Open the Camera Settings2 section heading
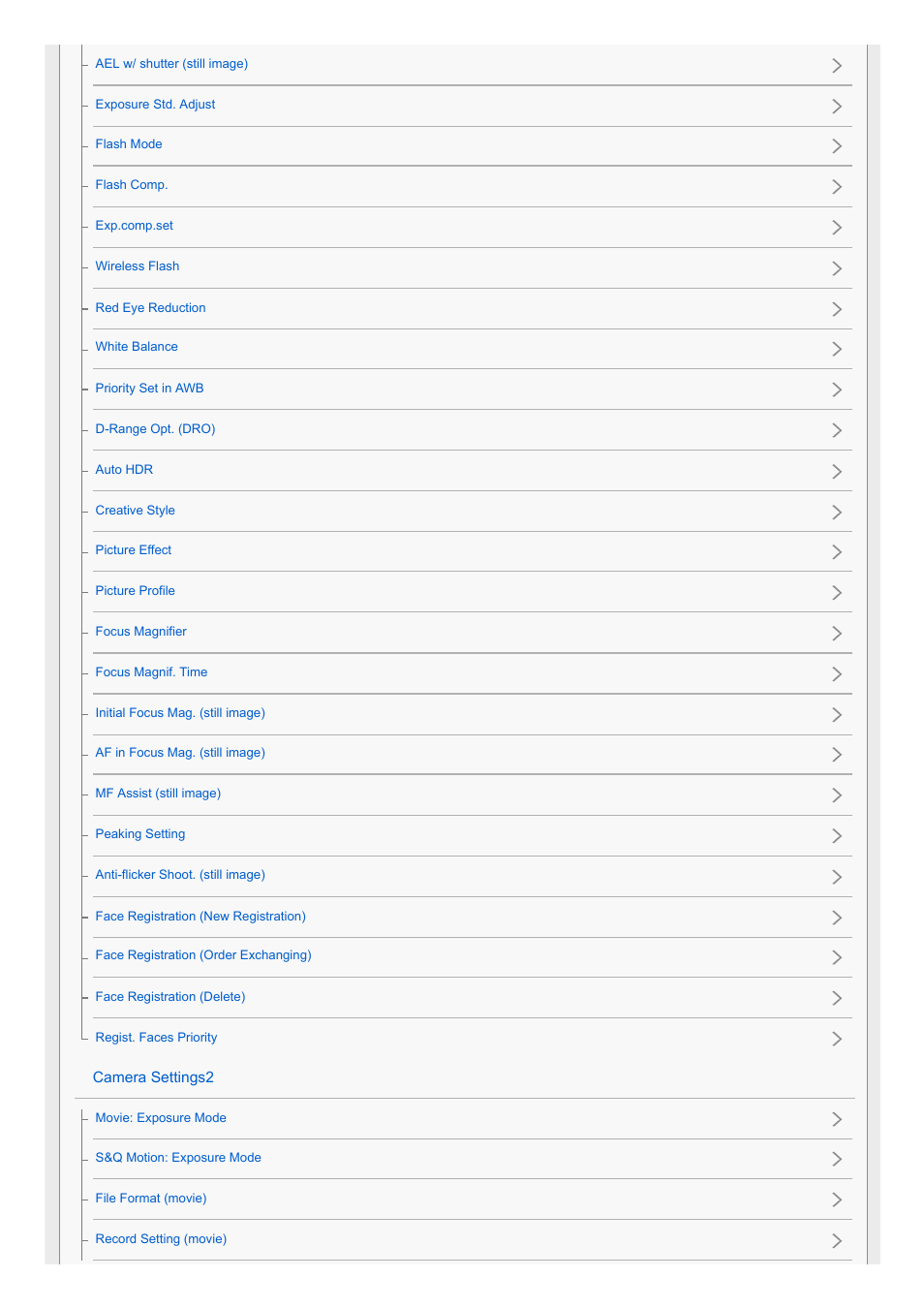924x1309 pixels. pos(153,1077)
